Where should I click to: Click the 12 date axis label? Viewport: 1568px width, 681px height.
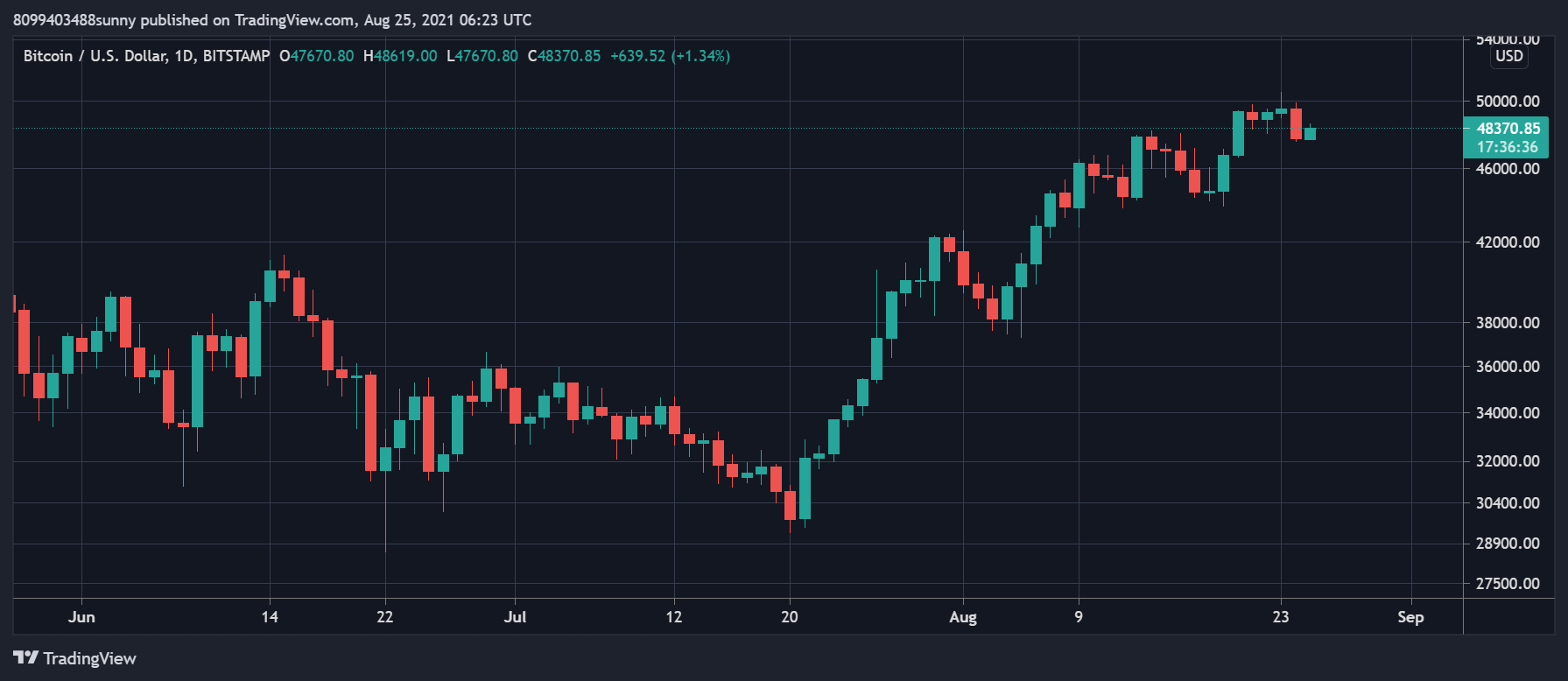pos(673,617)
